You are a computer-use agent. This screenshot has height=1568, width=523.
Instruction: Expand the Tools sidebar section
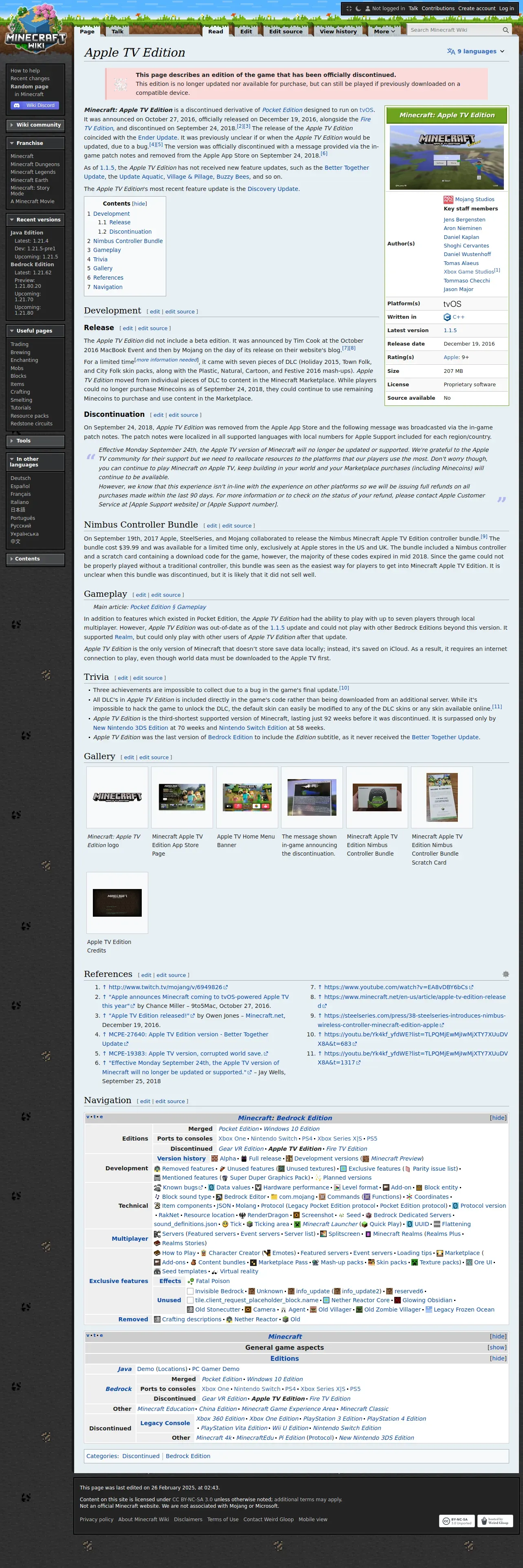[x=35, y=441]
